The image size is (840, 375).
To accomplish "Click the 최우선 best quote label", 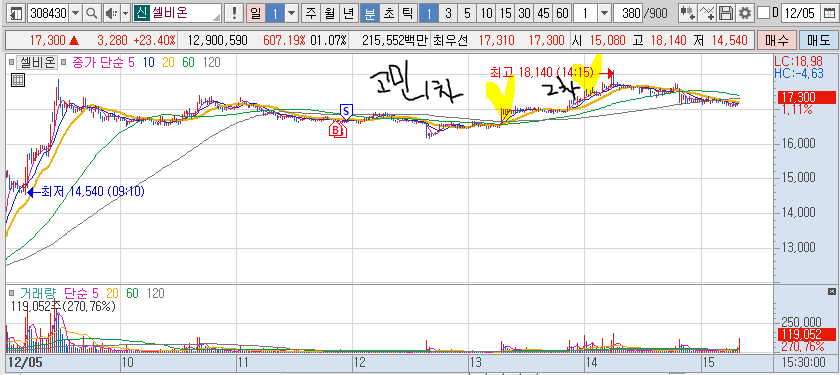I will coord(451,40).
